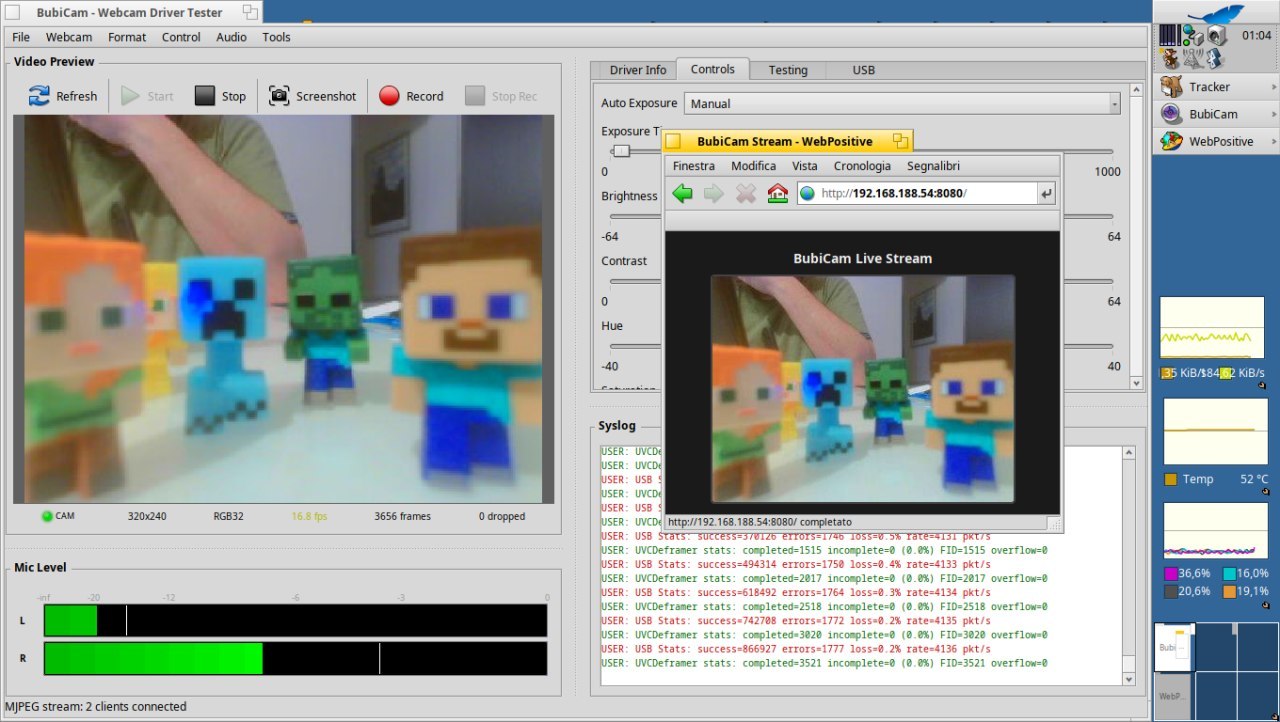Click the WebPositive address field
Screen dimensions: 1280x722
tap(916, 194)
